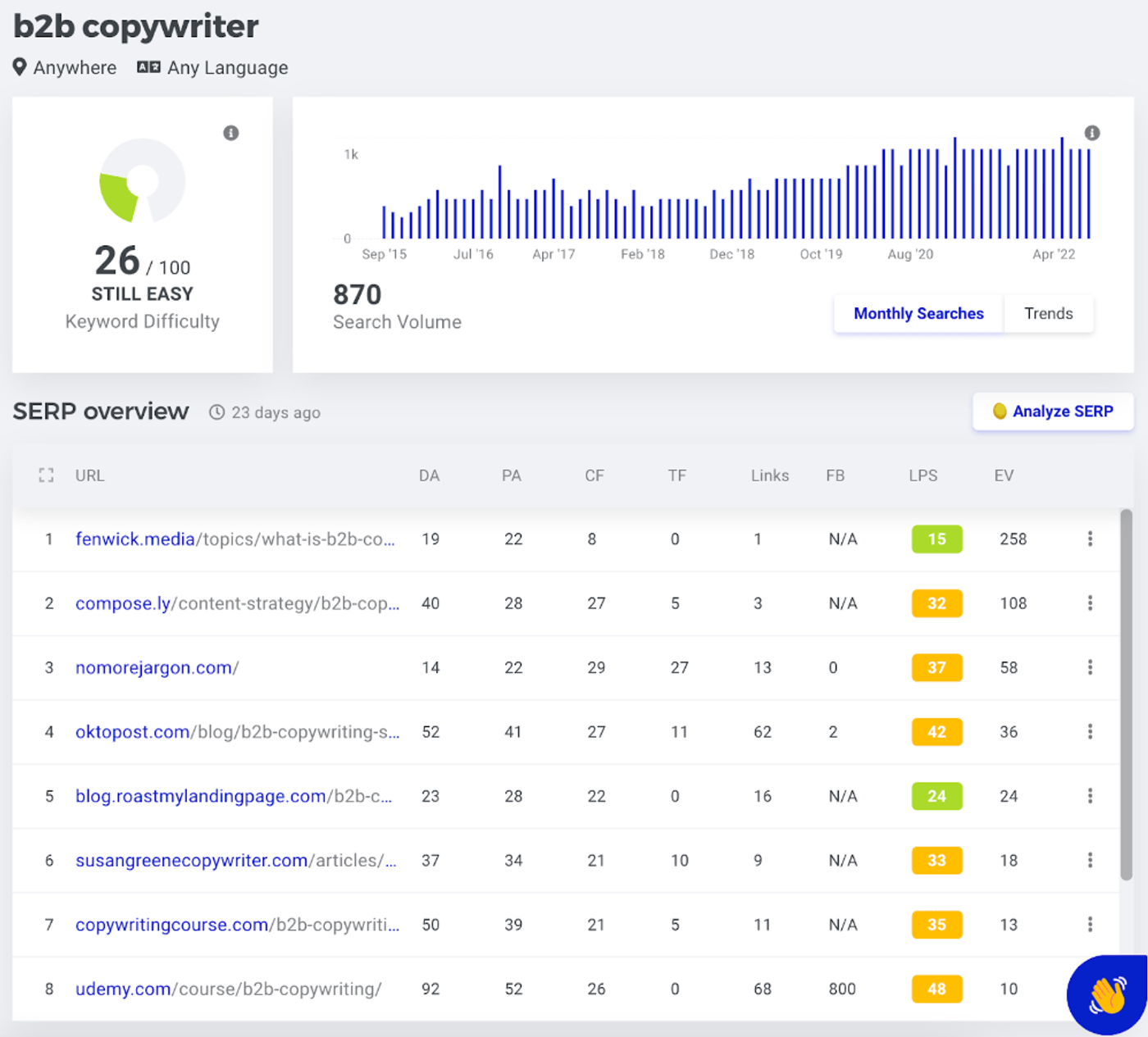Sort by the Links column header

pos(770,475)
